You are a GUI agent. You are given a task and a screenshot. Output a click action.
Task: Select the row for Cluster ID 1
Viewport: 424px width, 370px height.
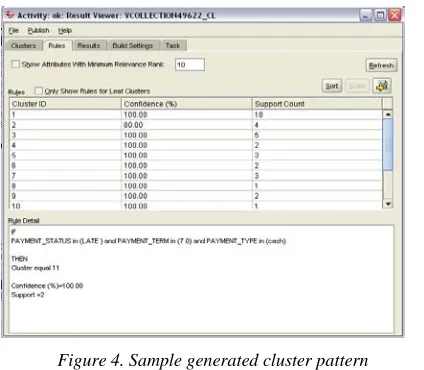click(196, 115)
